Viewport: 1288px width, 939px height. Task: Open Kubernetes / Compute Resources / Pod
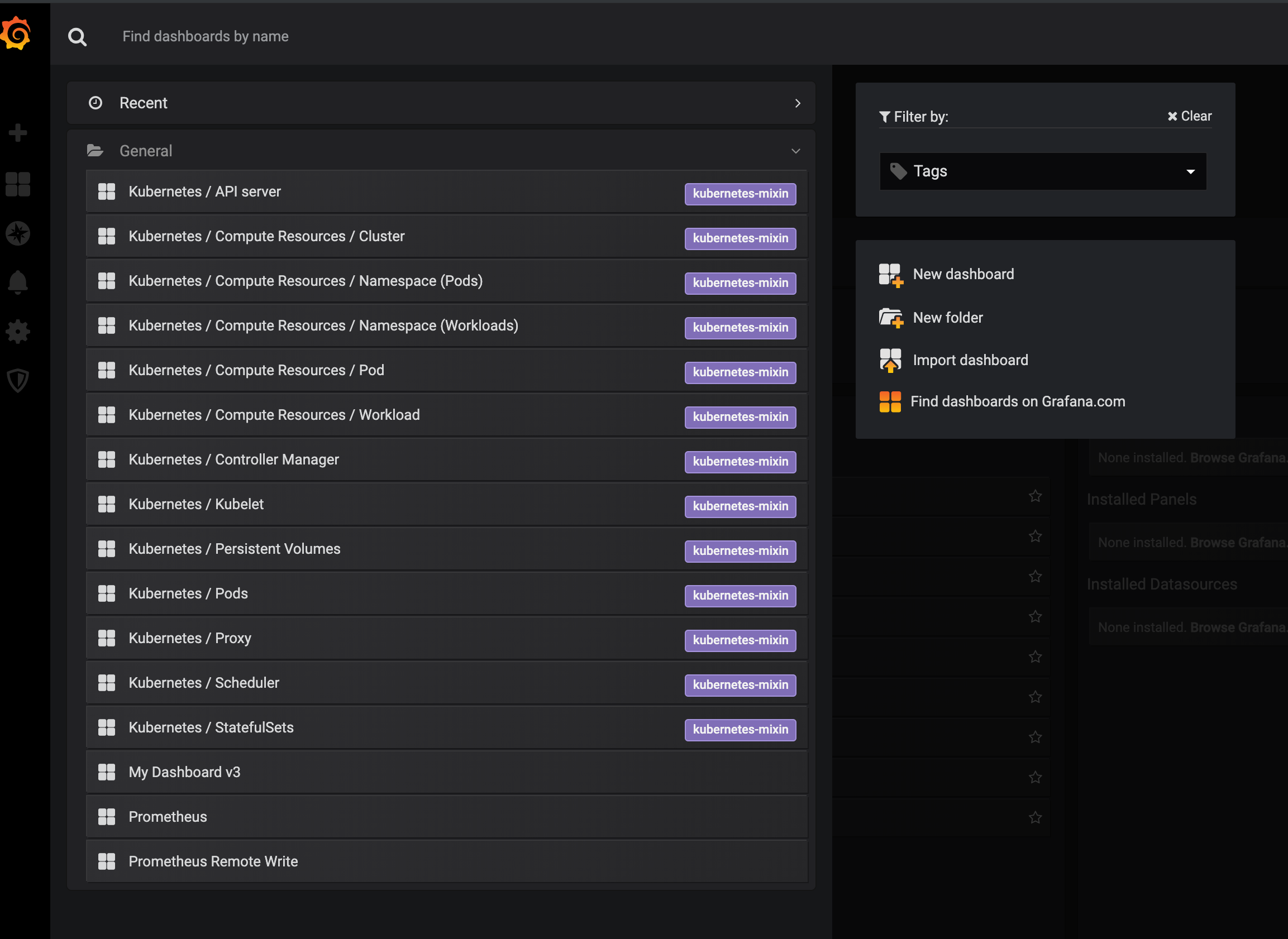click(446, 370)
